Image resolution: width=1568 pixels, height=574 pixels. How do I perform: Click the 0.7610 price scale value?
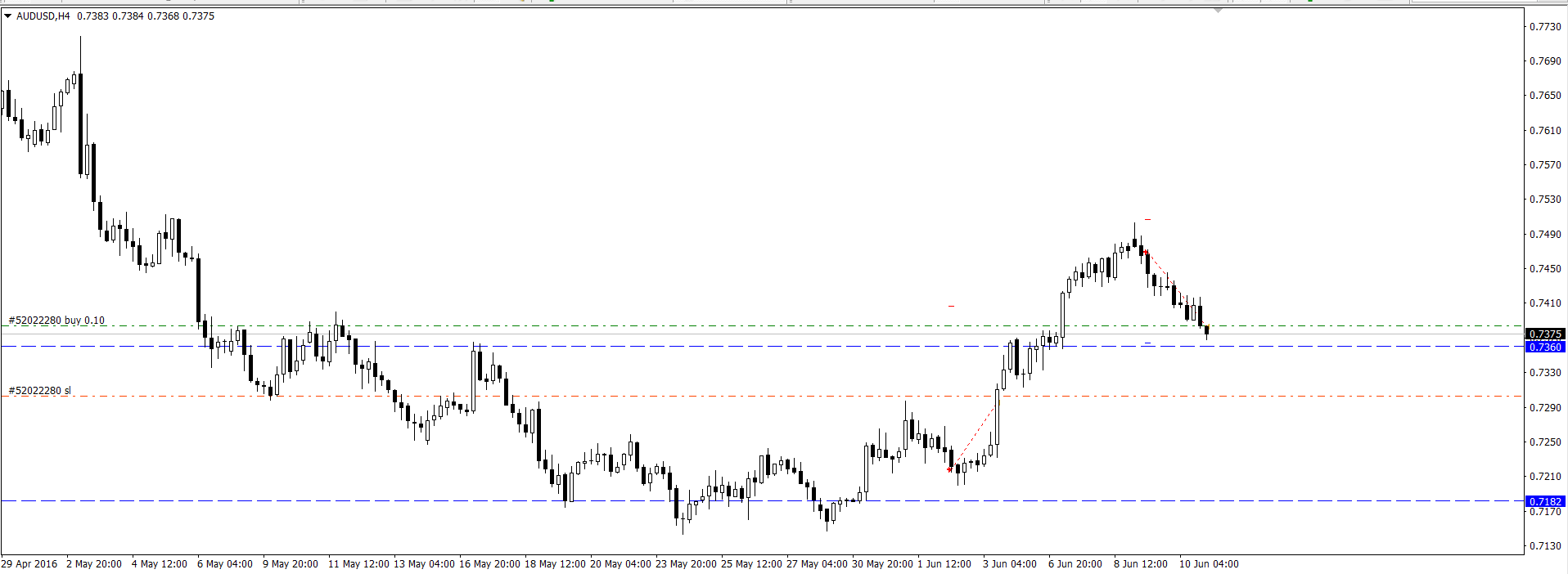coord(1545,130)
